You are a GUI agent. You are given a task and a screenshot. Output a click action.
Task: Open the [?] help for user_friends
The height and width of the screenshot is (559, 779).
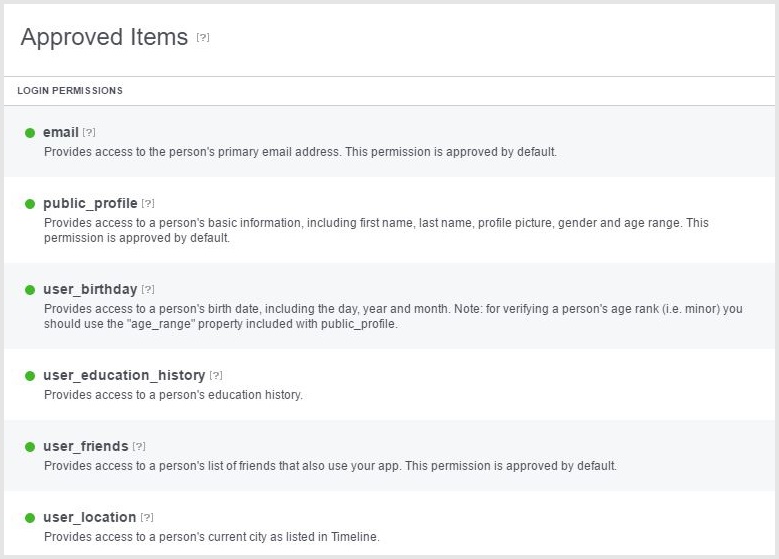tap(139, 447)
